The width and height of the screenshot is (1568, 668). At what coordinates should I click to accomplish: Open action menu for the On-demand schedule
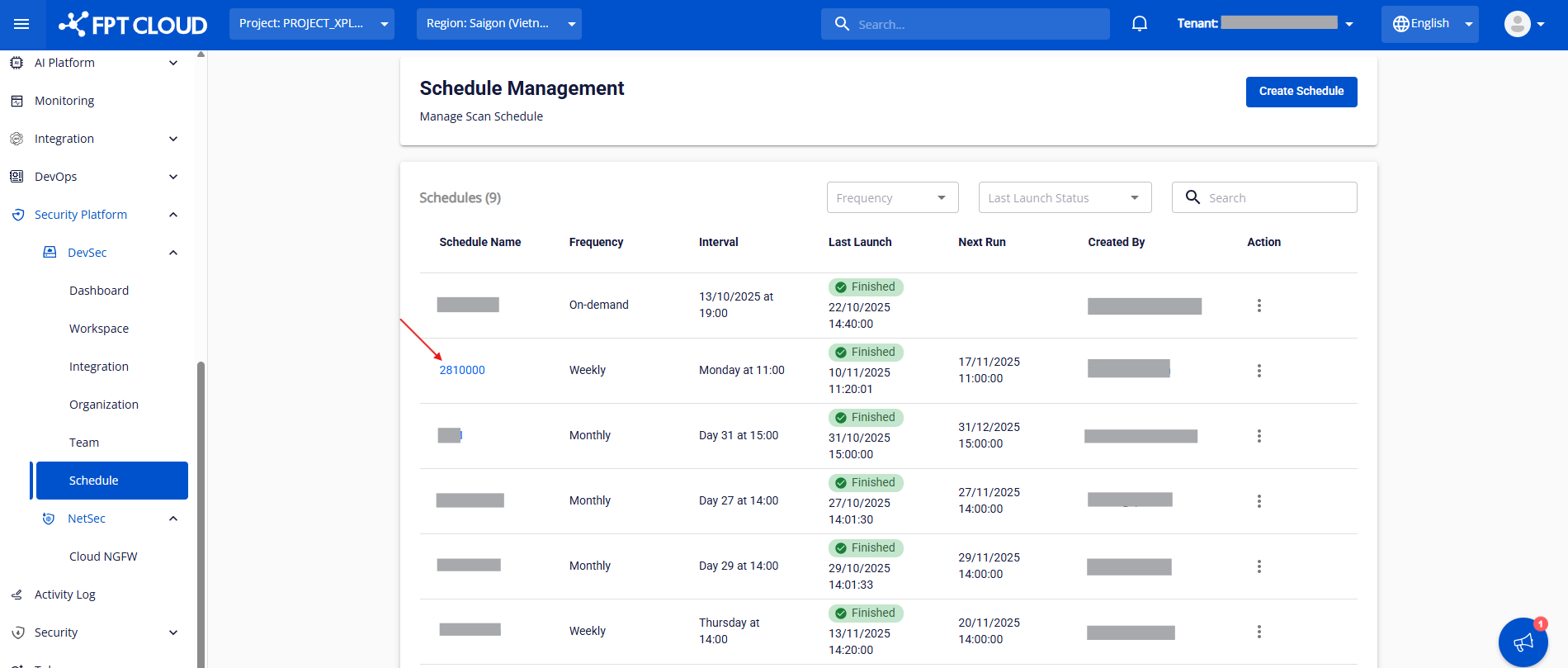(1259, 306)
